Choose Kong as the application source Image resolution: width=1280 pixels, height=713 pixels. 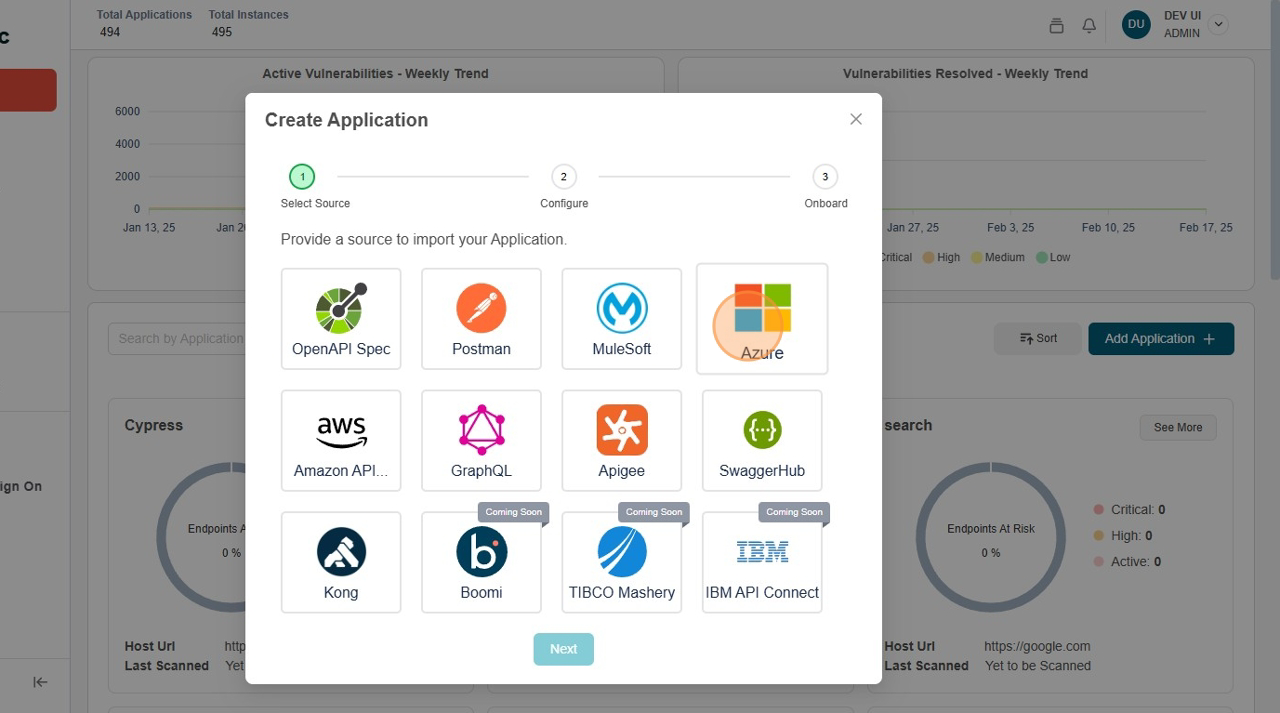[341, 562]
